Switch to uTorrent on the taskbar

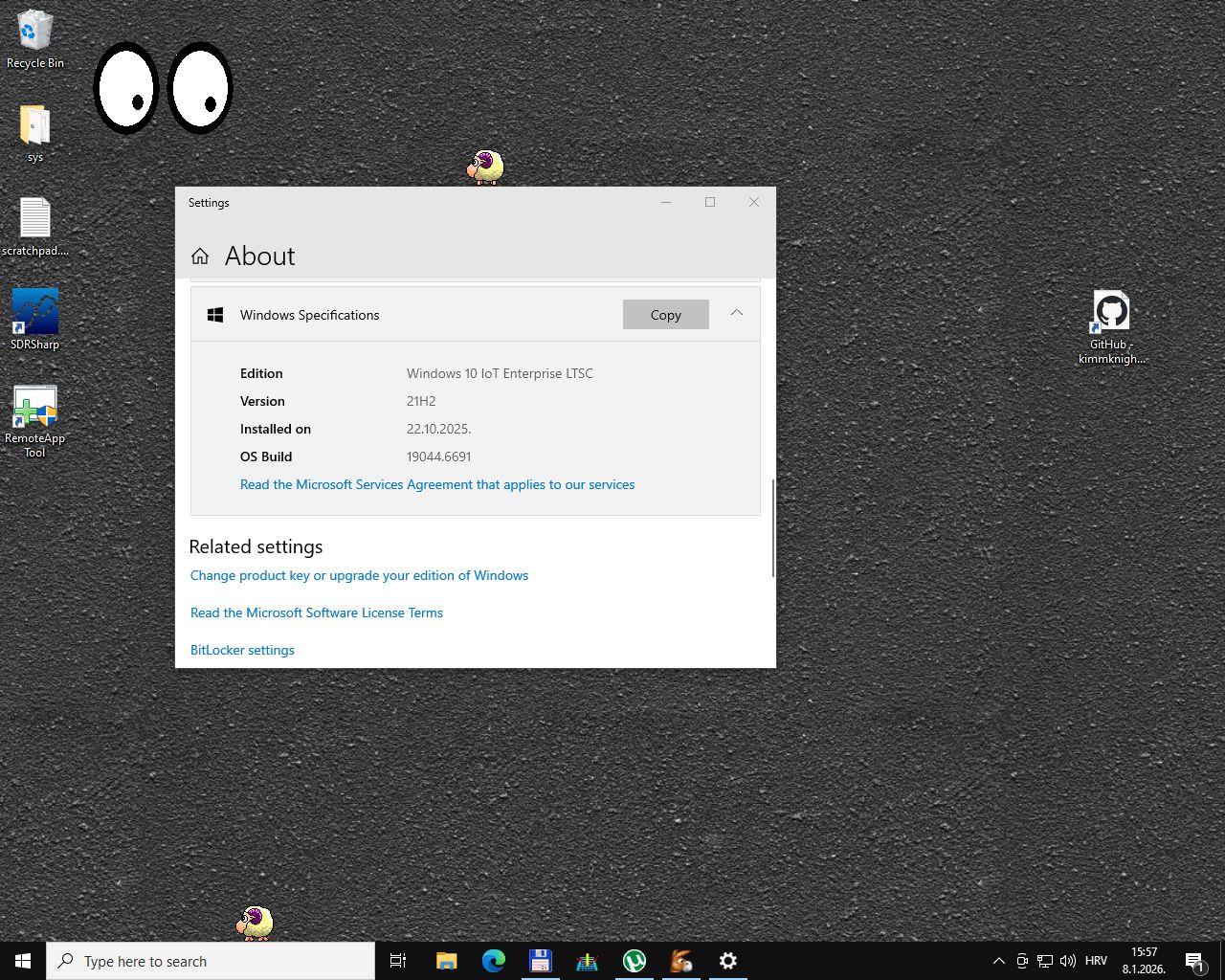(634, 961)
